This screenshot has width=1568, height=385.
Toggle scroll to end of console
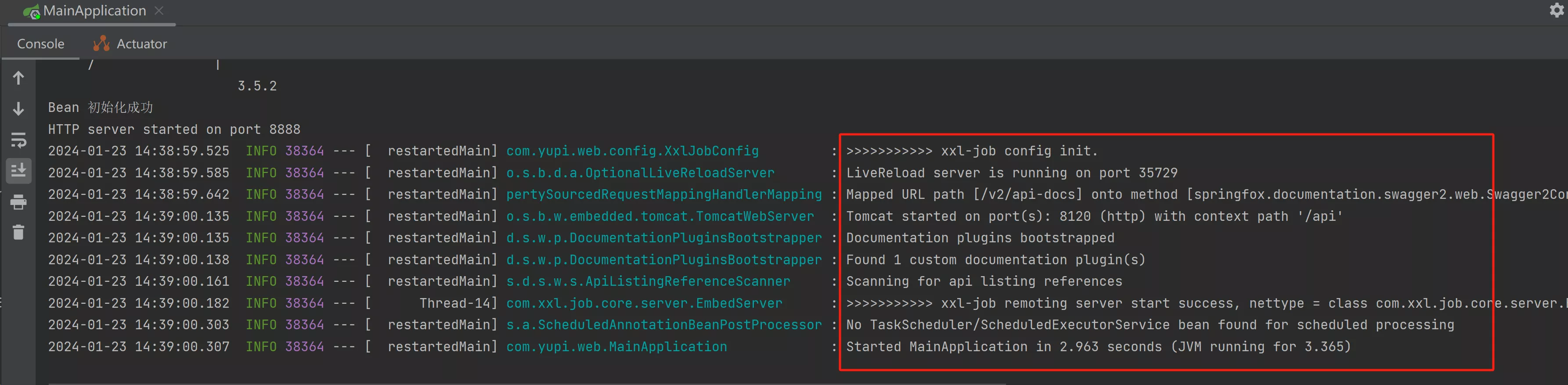click(x=18, y=171)
